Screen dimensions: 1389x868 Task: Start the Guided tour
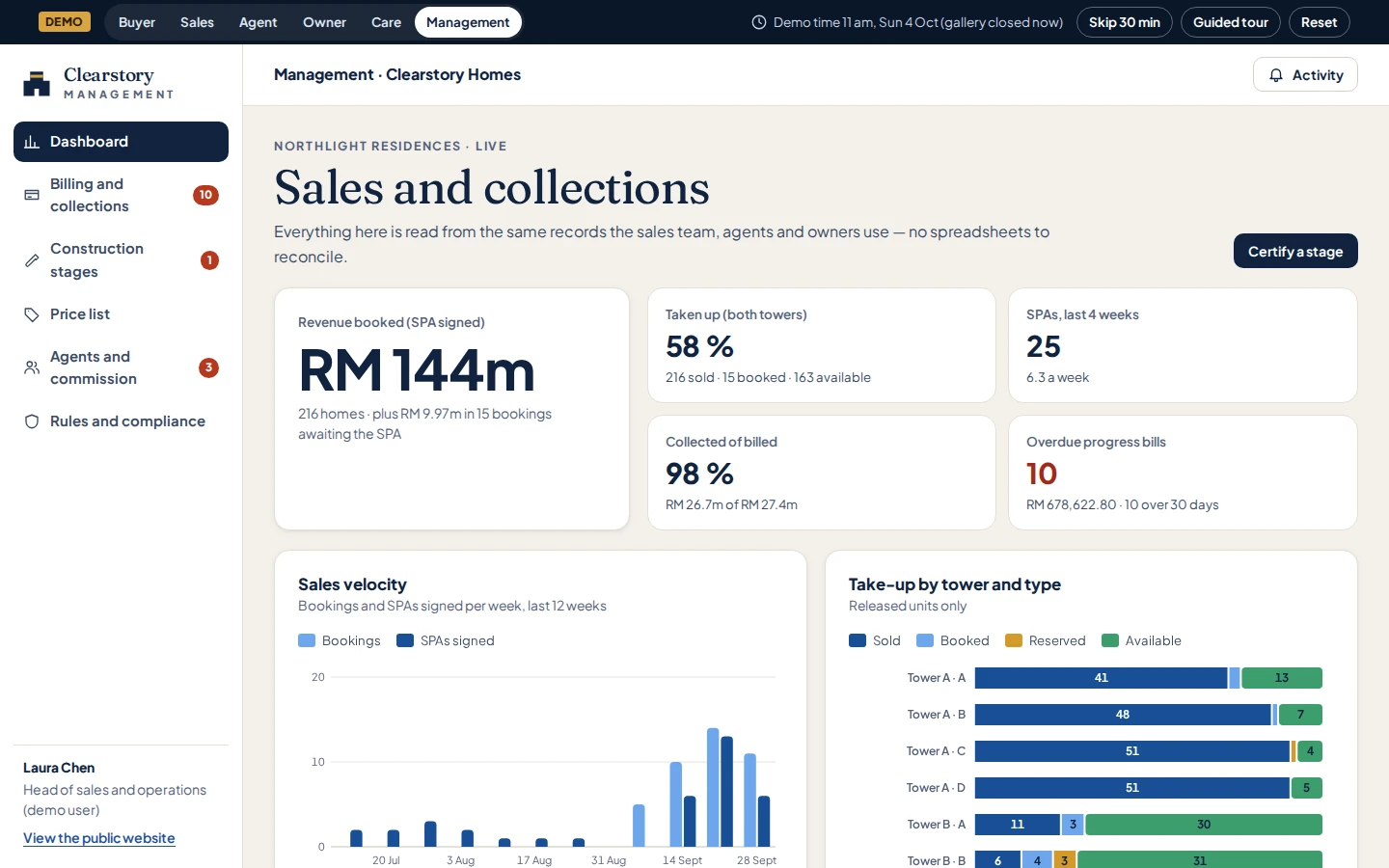(1231, 22)
